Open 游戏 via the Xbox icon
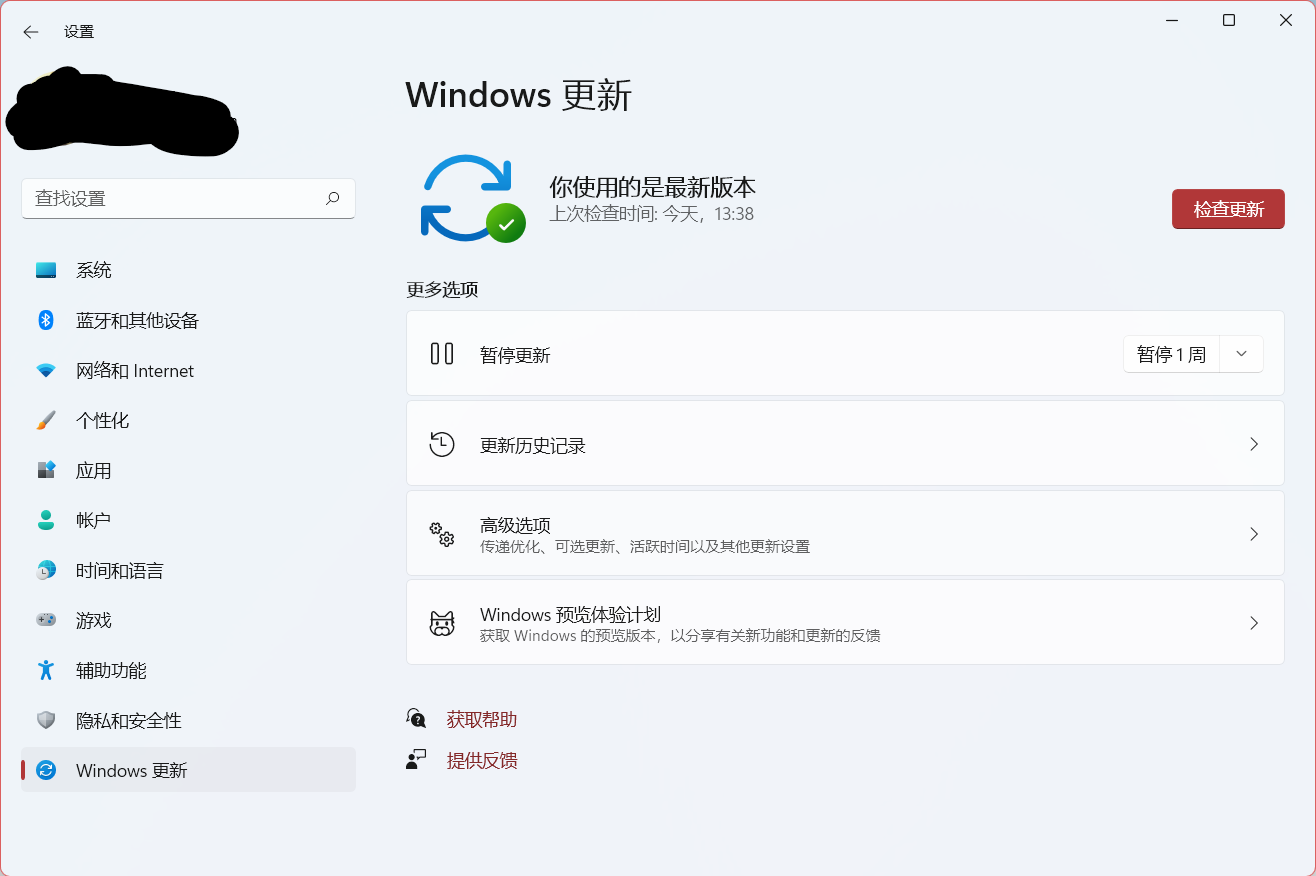 (45, 620)
